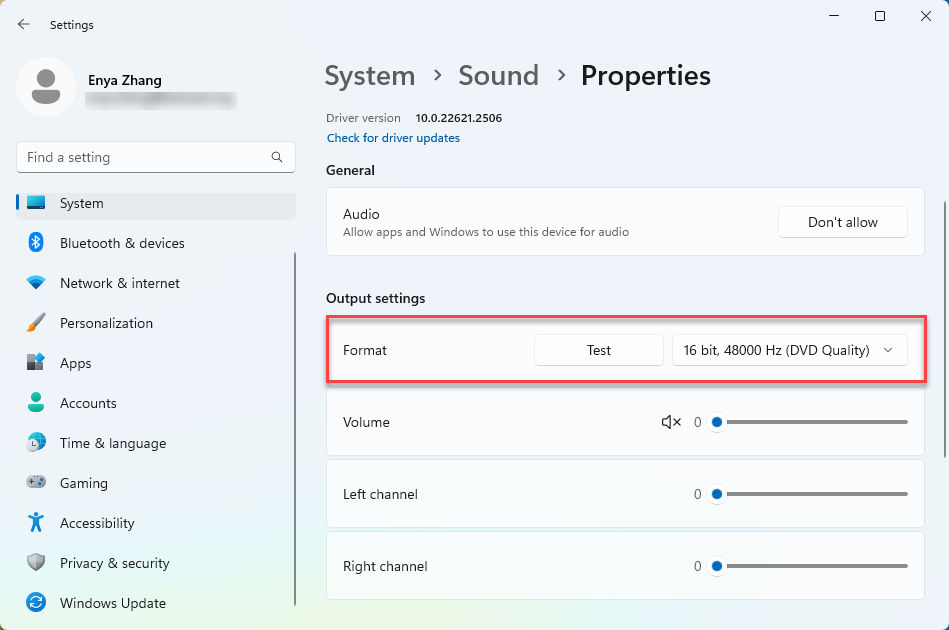The width and height of the screenshot is (949, 630).
Task: Click the Left channel slider track
Action: tap(815, 494)
